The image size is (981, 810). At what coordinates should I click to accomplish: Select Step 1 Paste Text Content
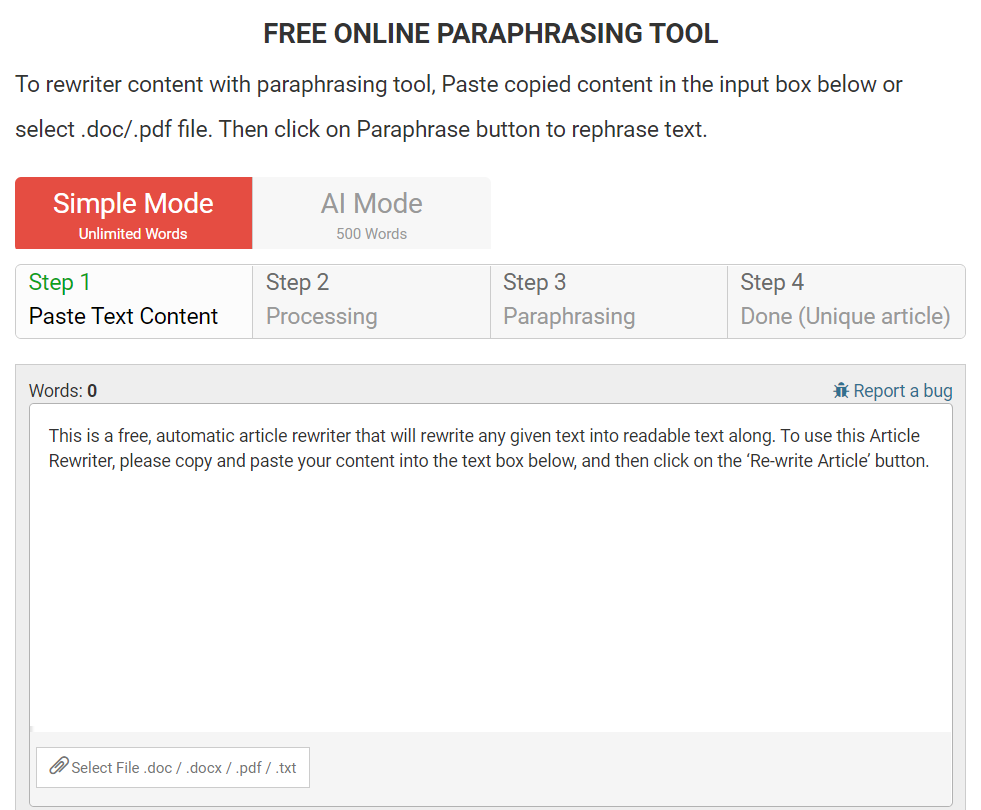coord(134,301)
